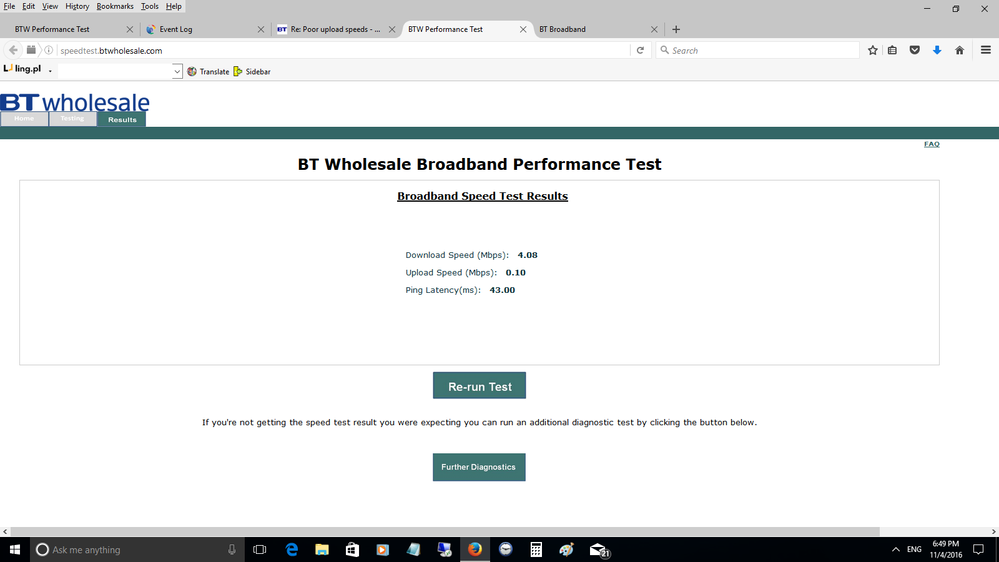Click the Testing site navigation tab

point(72,119)
